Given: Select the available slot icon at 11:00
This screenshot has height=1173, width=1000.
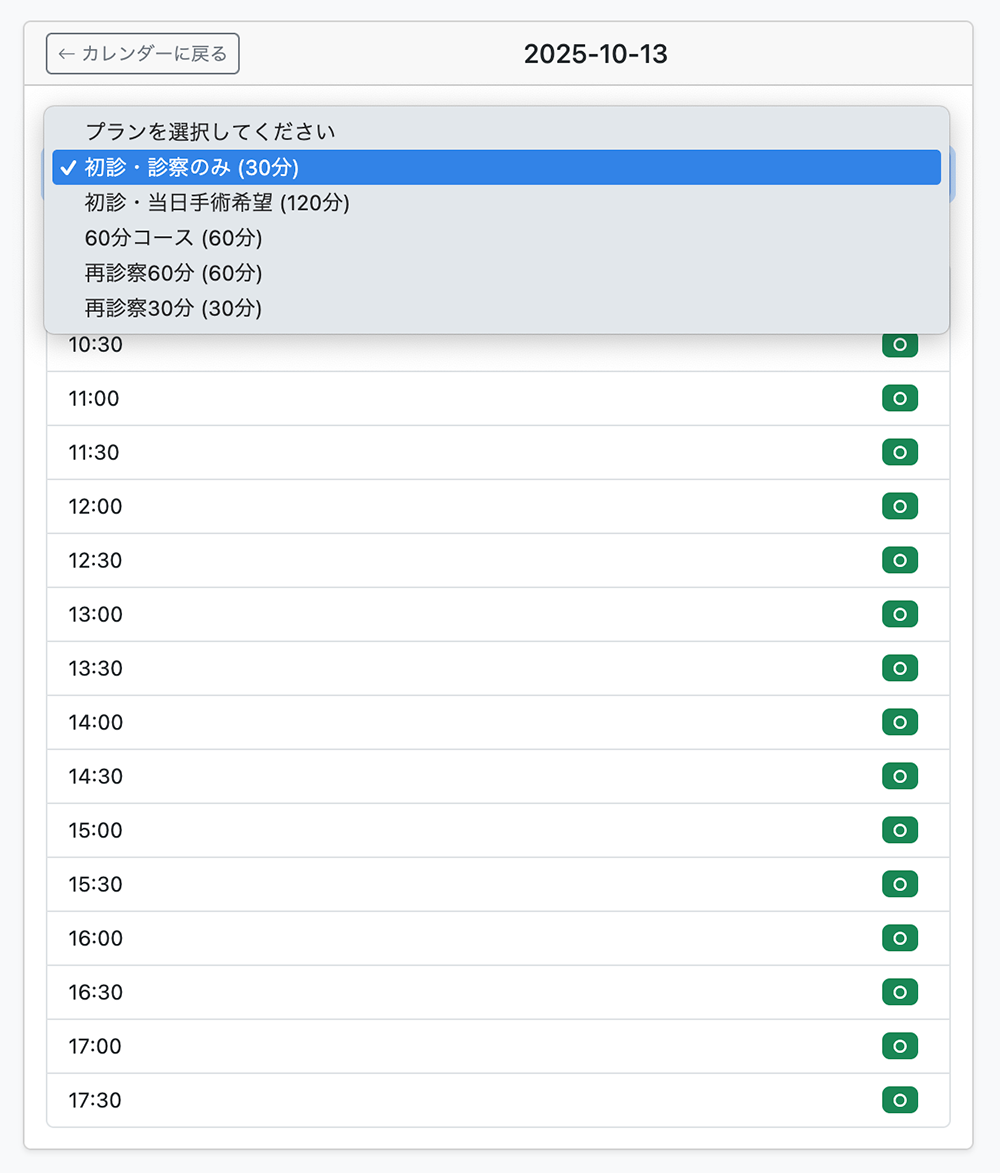Looking at the screenshot, I should point(899,399).
